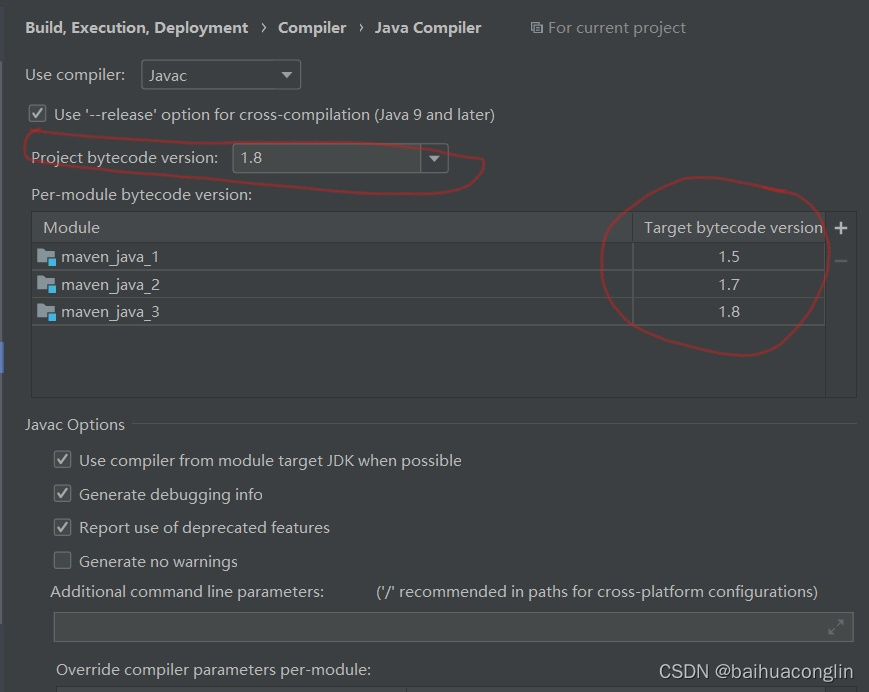Toggle the '--release' cross-compilation checkbox
The width and height of the screenshot is (869, 692).
[x=38, y=114]
